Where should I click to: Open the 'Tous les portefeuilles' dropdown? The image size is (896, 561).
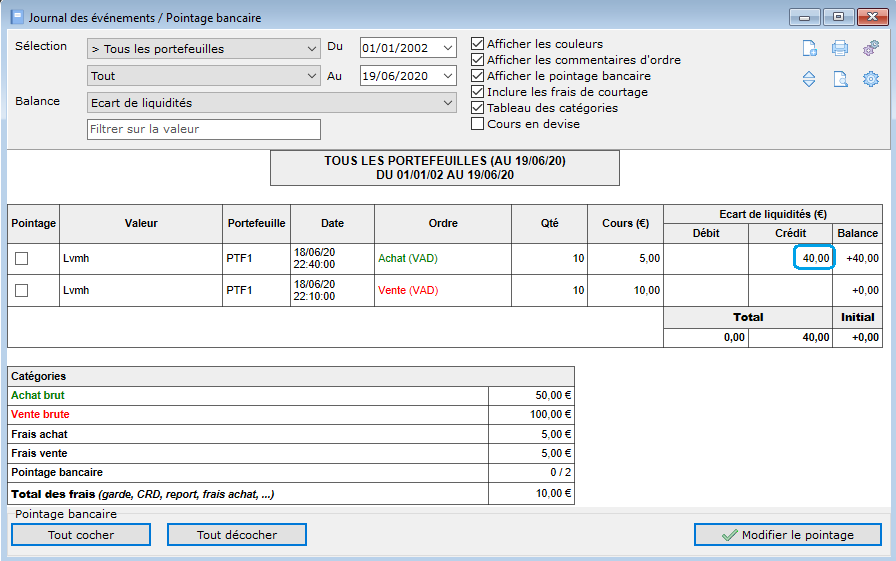click(x=203, y=49)
